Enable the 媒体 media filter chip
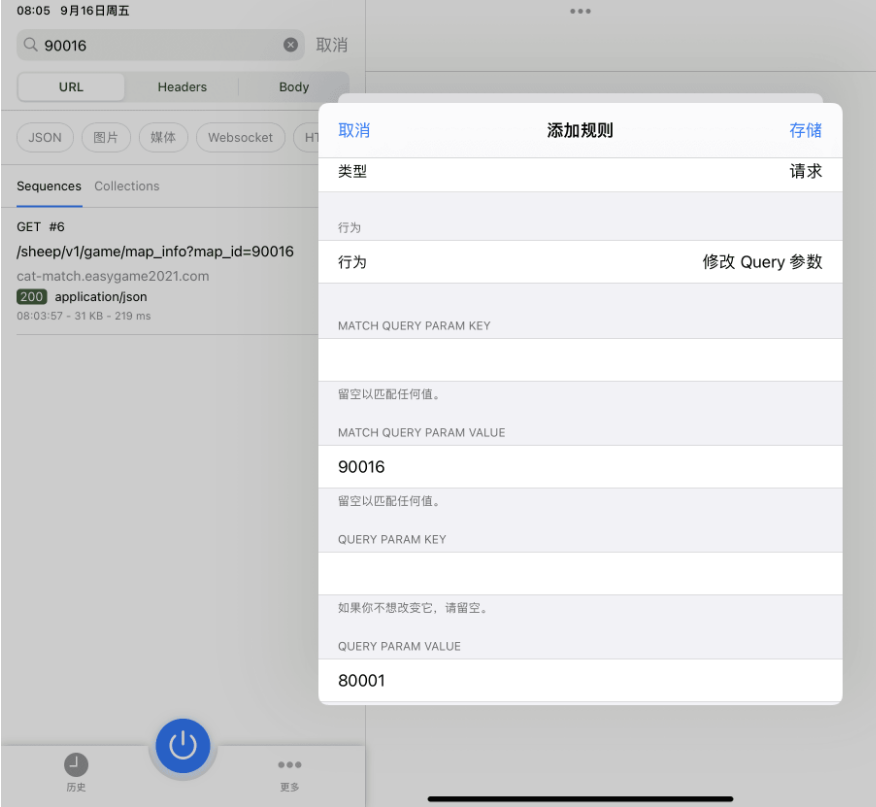The image size is (876, 807). [163, 137]
